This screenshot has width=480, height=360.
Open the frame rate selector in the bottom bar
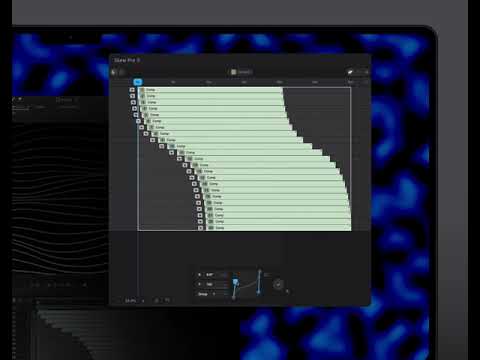[135, 301]
